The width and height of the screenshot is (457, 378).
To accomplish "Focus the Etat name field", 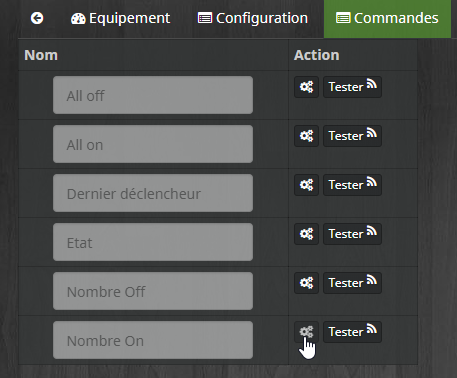I will pyautogui.click(x=153, y=242).
